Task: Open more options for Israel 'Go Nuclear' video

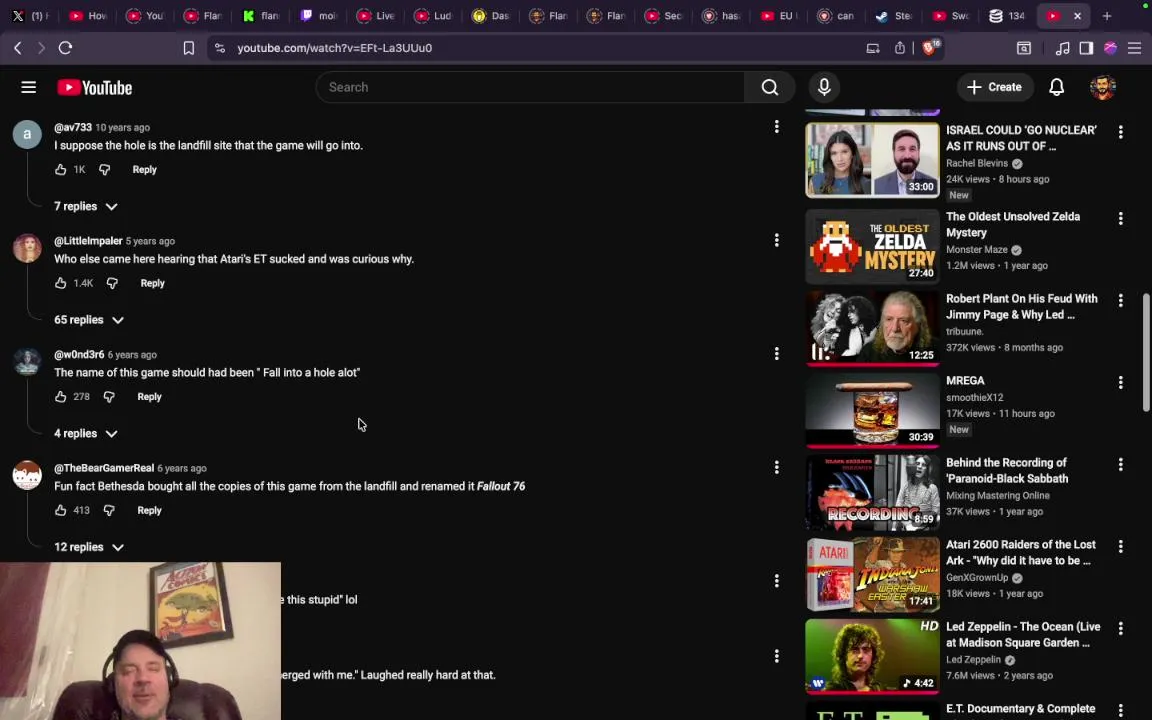Action: [x=1120, y=132]
